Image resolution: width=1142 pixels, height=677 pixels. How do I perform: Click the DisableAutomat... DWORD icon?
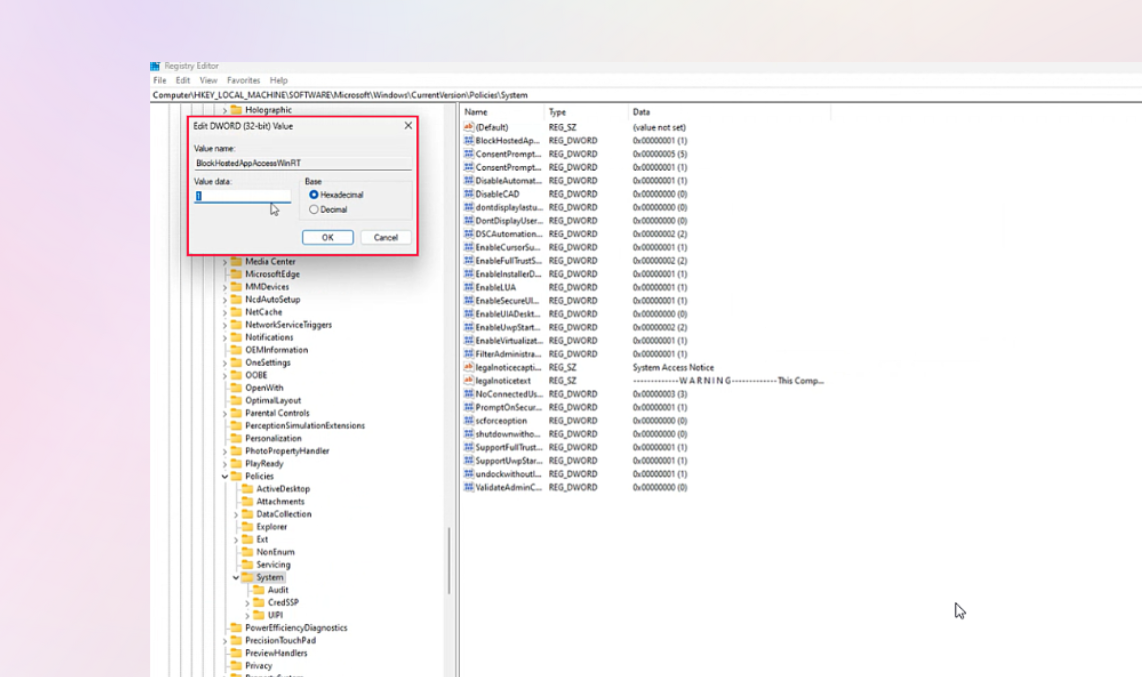point(468,181)
